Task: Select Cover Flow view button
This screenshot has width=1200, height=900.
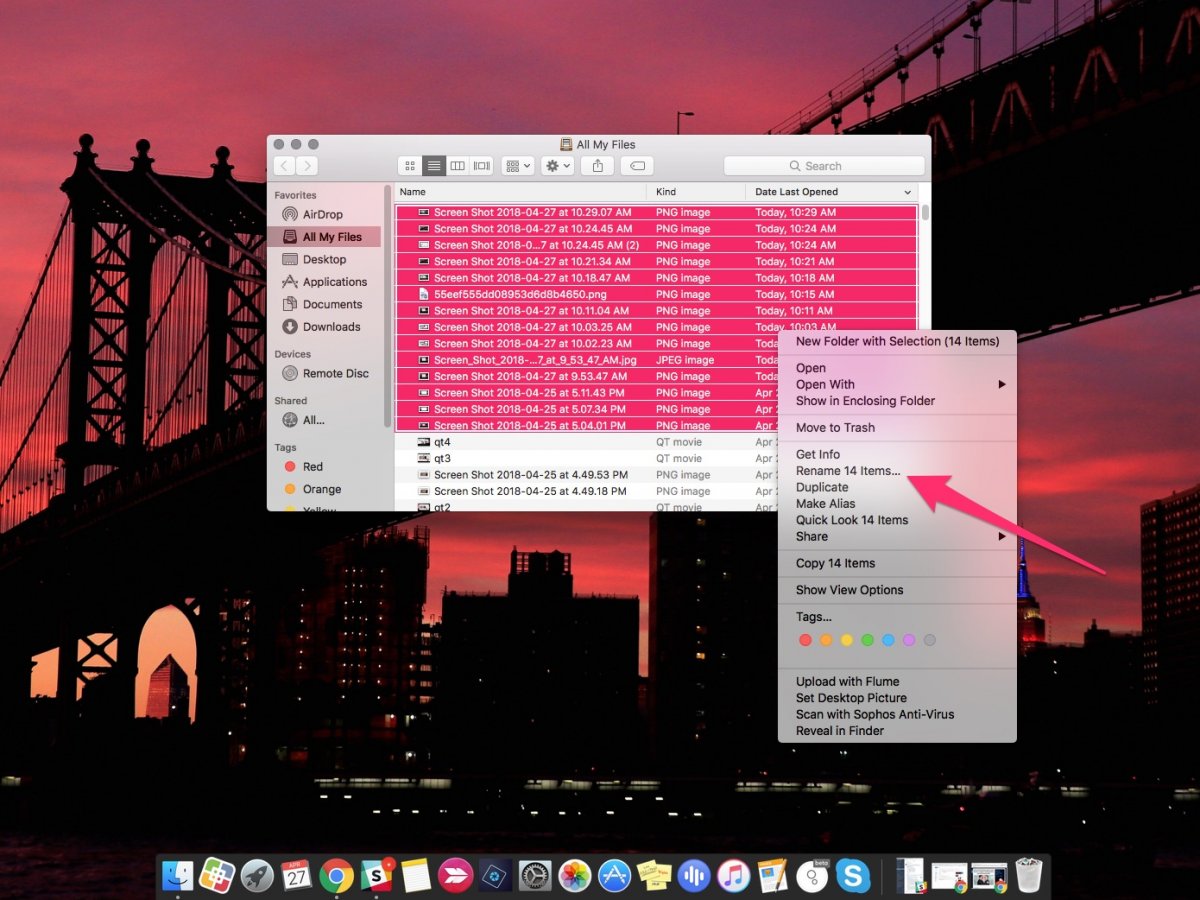Action: coord(482,166)
